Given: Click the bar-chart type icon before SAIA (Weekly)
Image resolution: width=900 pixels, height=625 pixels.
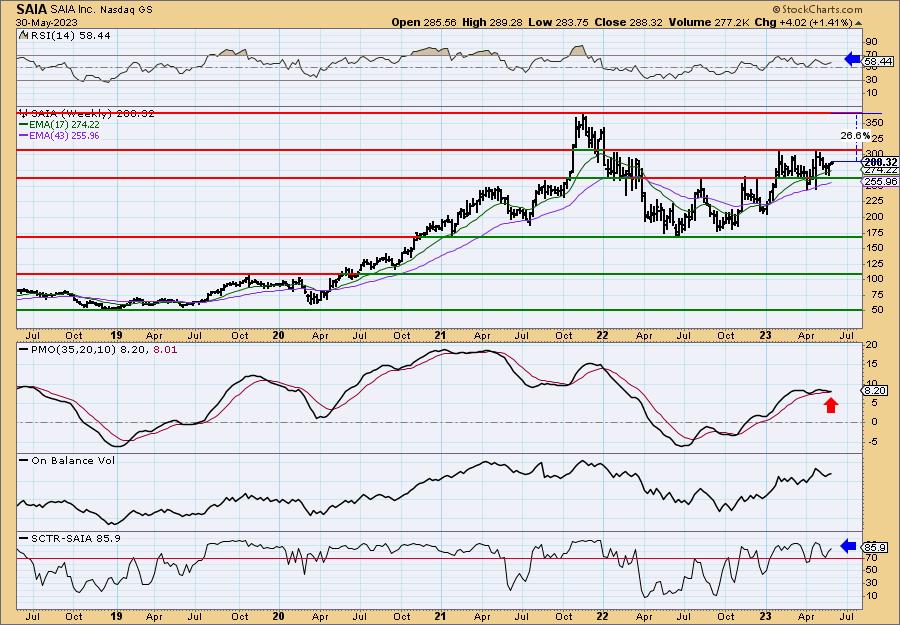Looking at the screenshot, I should [x=24, y=113].
